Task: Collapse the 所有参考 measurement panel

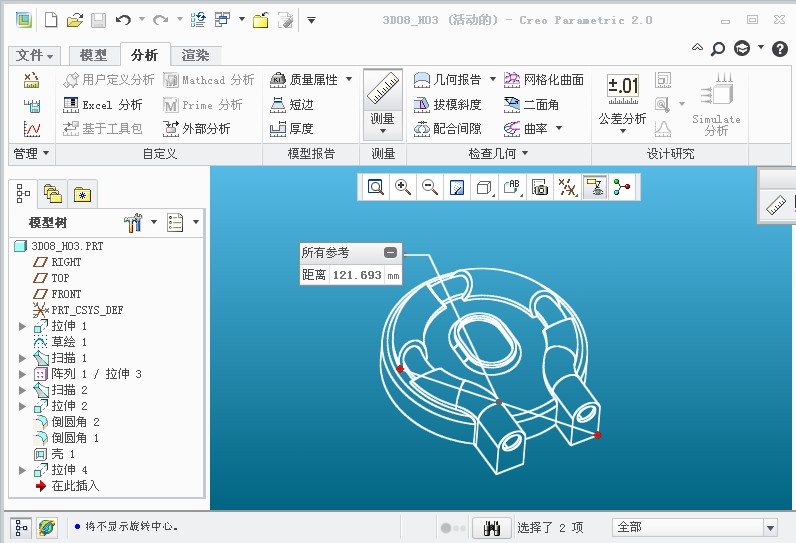Action: coord(390,253)
